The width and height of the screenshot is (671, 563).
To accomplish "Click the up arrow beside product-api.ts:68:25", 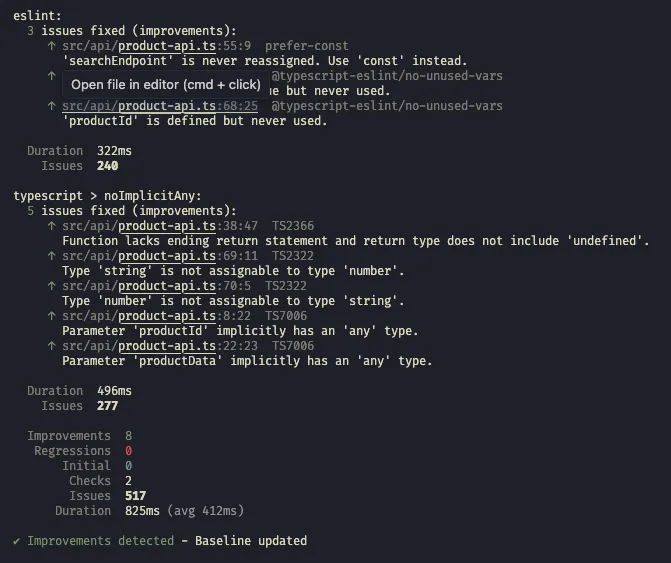I will [51, 106].
